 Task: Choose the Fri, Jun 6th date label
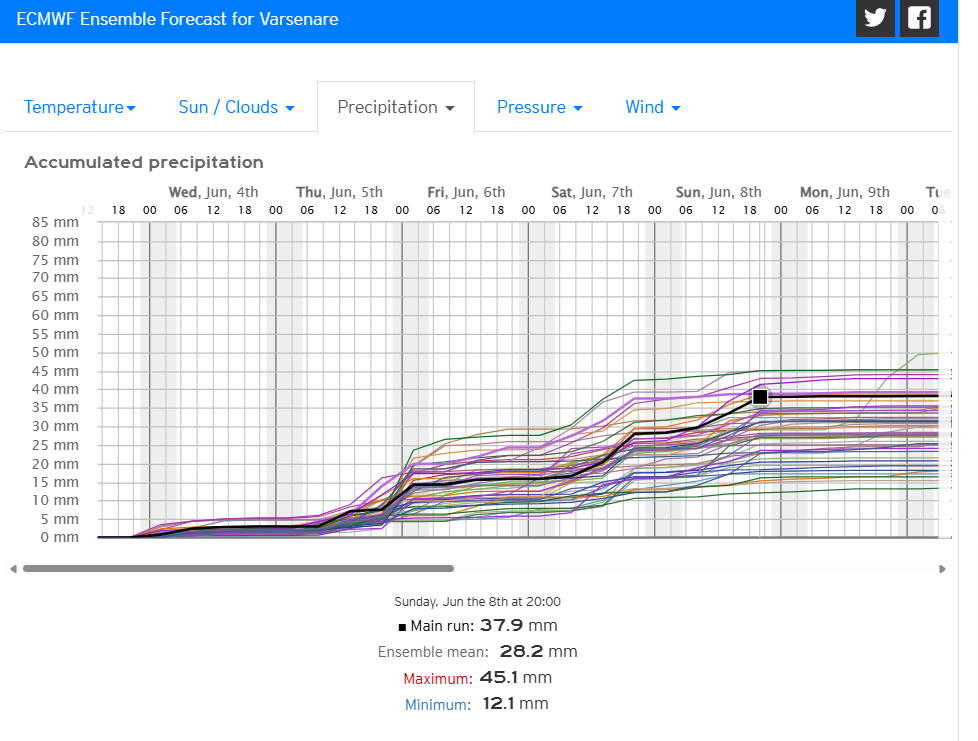[466, 192]
